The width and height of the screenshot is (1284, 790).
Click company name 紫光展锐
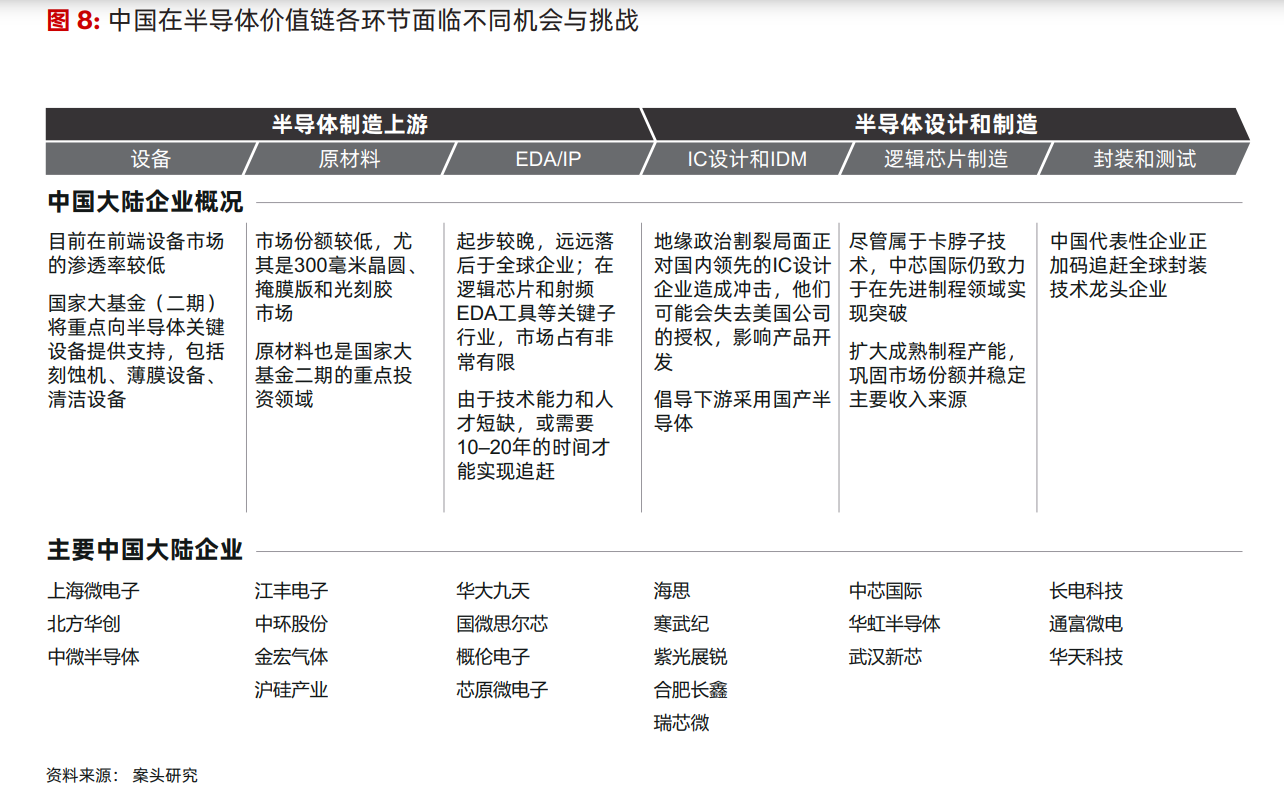click(691, 657)
